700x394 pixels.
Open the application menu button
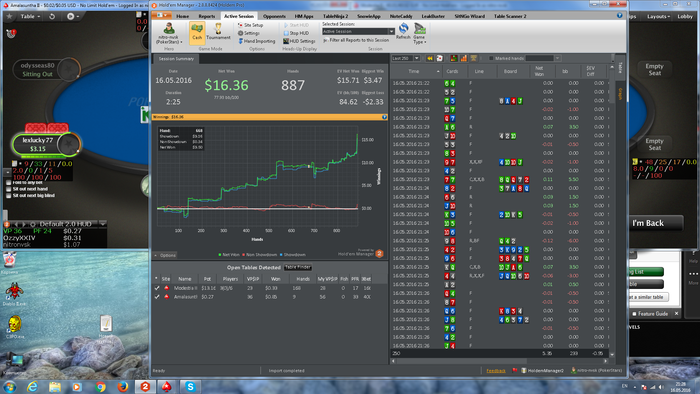click(162, 16)
